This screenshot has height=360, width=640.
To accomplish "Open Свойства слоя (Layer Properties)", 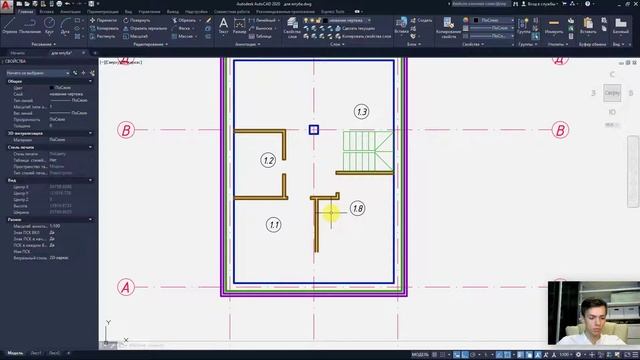I will tap(292, 28).
